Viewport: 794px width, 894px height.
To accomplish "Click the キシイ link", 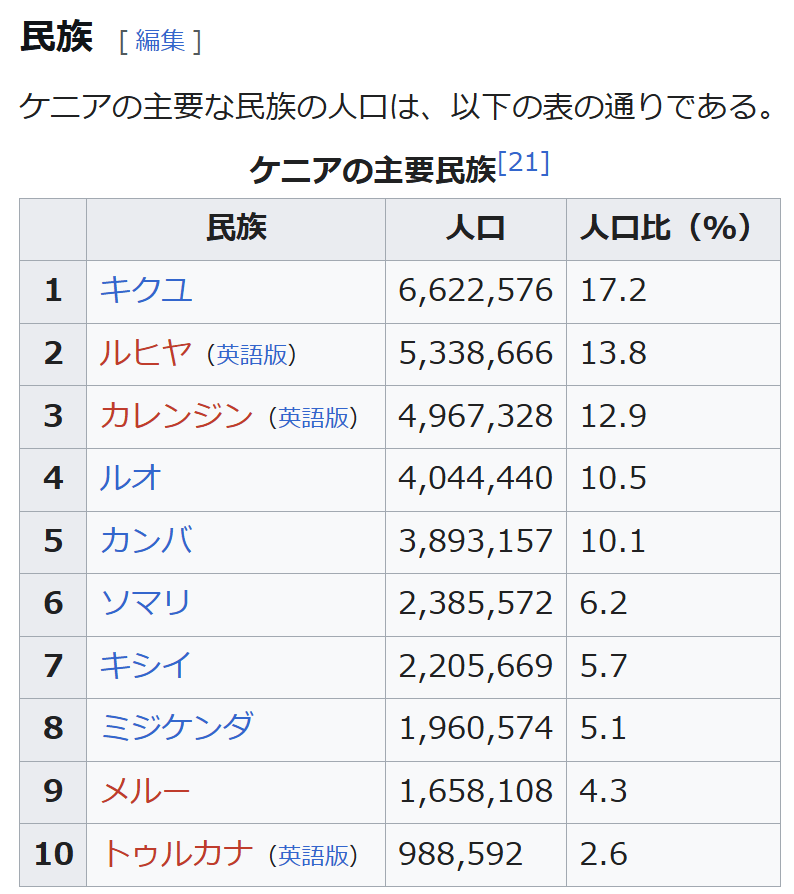I will pos(146,666).
